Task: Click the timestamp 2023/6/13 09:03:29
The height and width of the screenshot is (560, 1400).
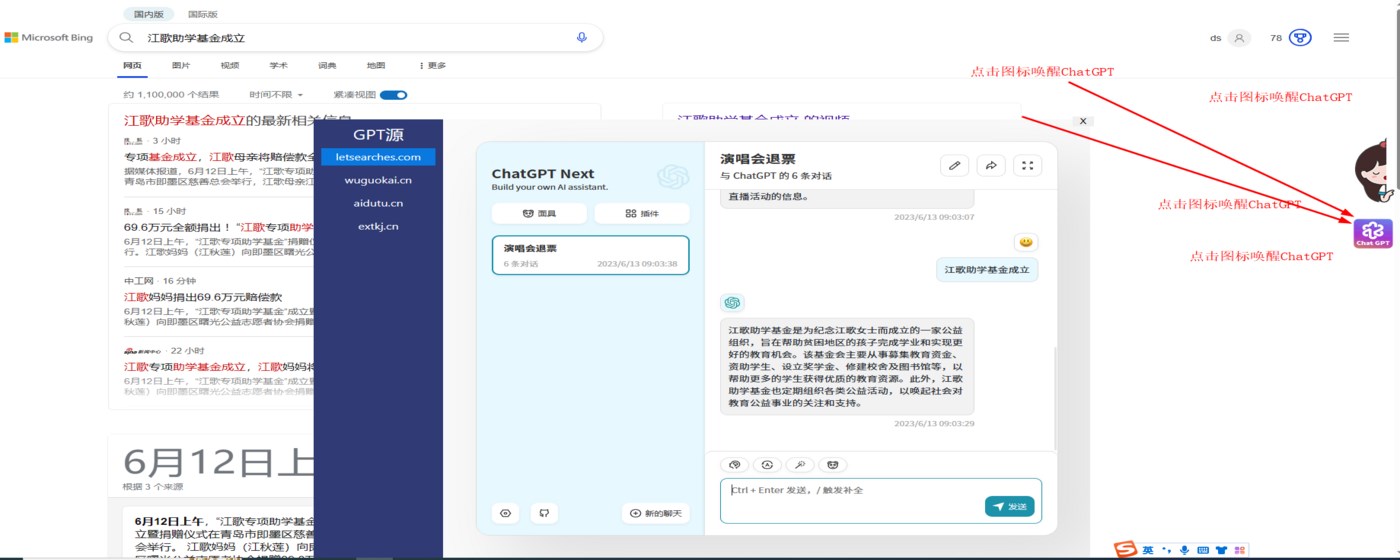Action: pos(934,423)
